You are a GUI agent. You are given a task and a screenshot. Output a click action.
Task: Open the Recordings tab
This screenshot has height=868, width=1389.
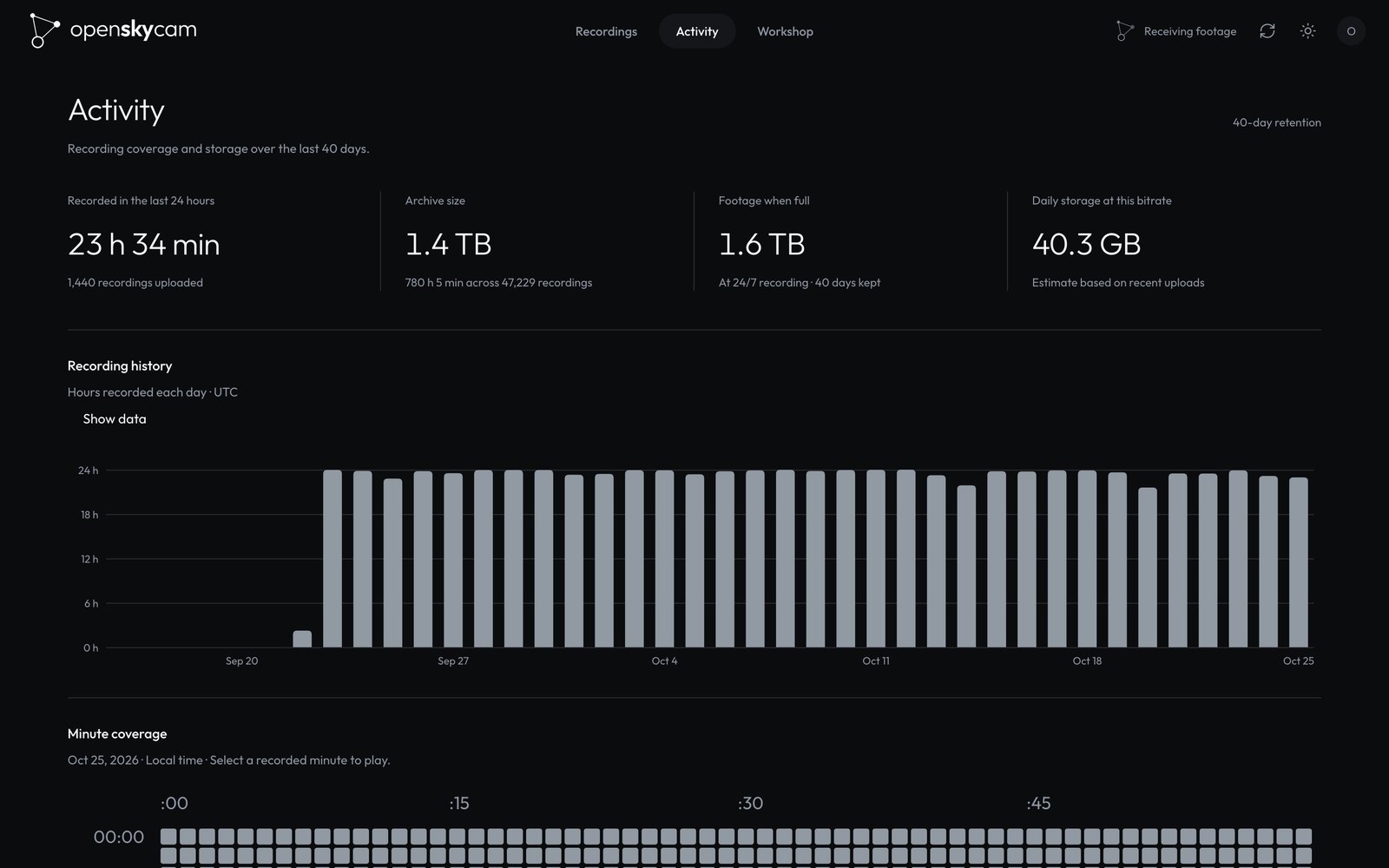tap(606, 31)
